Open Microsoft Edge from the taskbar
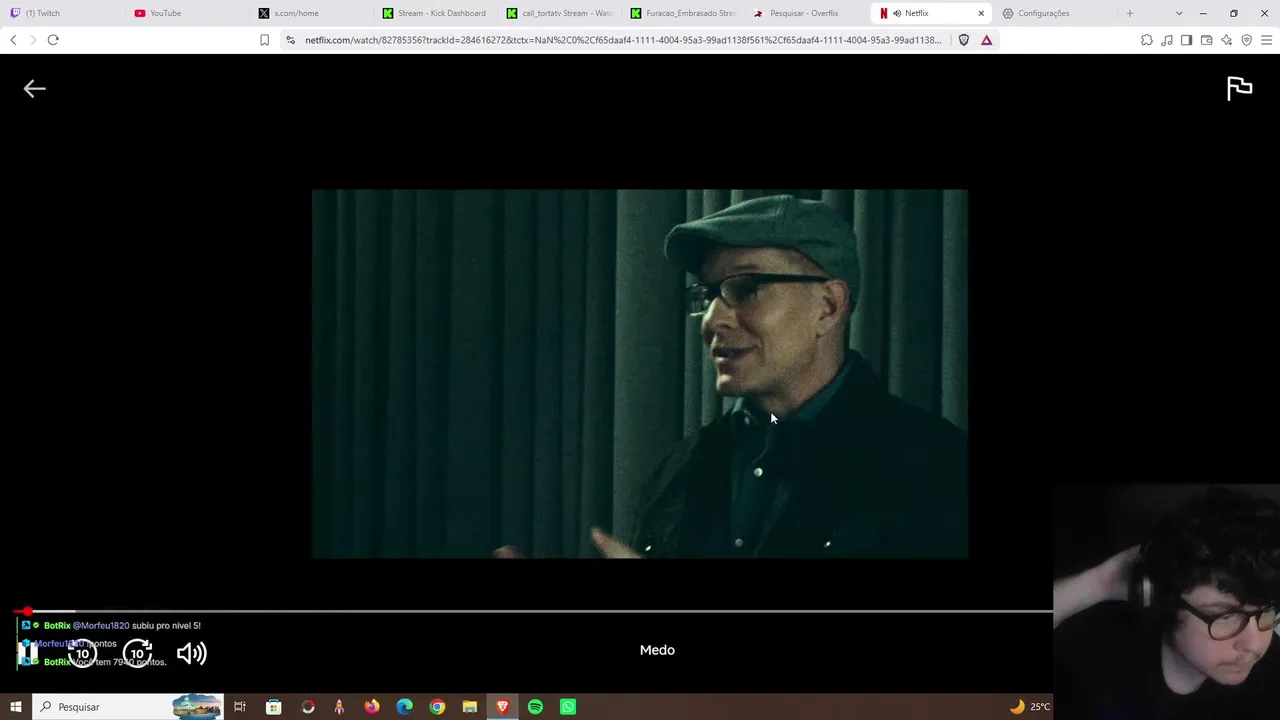 click(x=404, y=707)
